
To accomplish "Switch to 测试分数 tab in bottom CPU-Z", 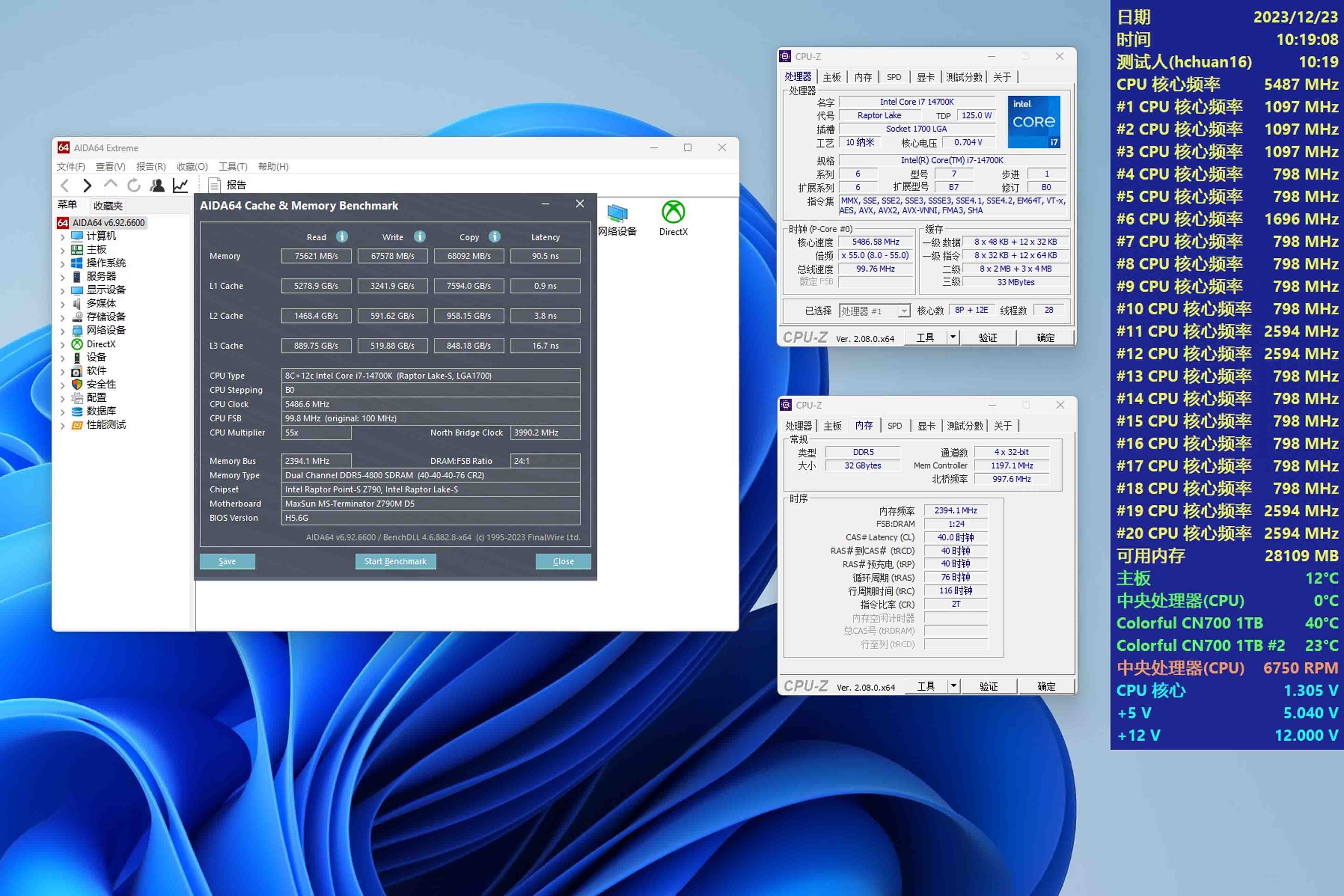I will (965, 426).
